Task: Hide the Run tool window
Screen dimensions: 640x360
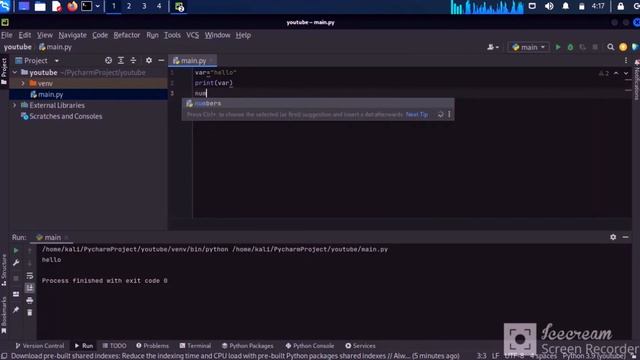Action: tap(625, 237)
